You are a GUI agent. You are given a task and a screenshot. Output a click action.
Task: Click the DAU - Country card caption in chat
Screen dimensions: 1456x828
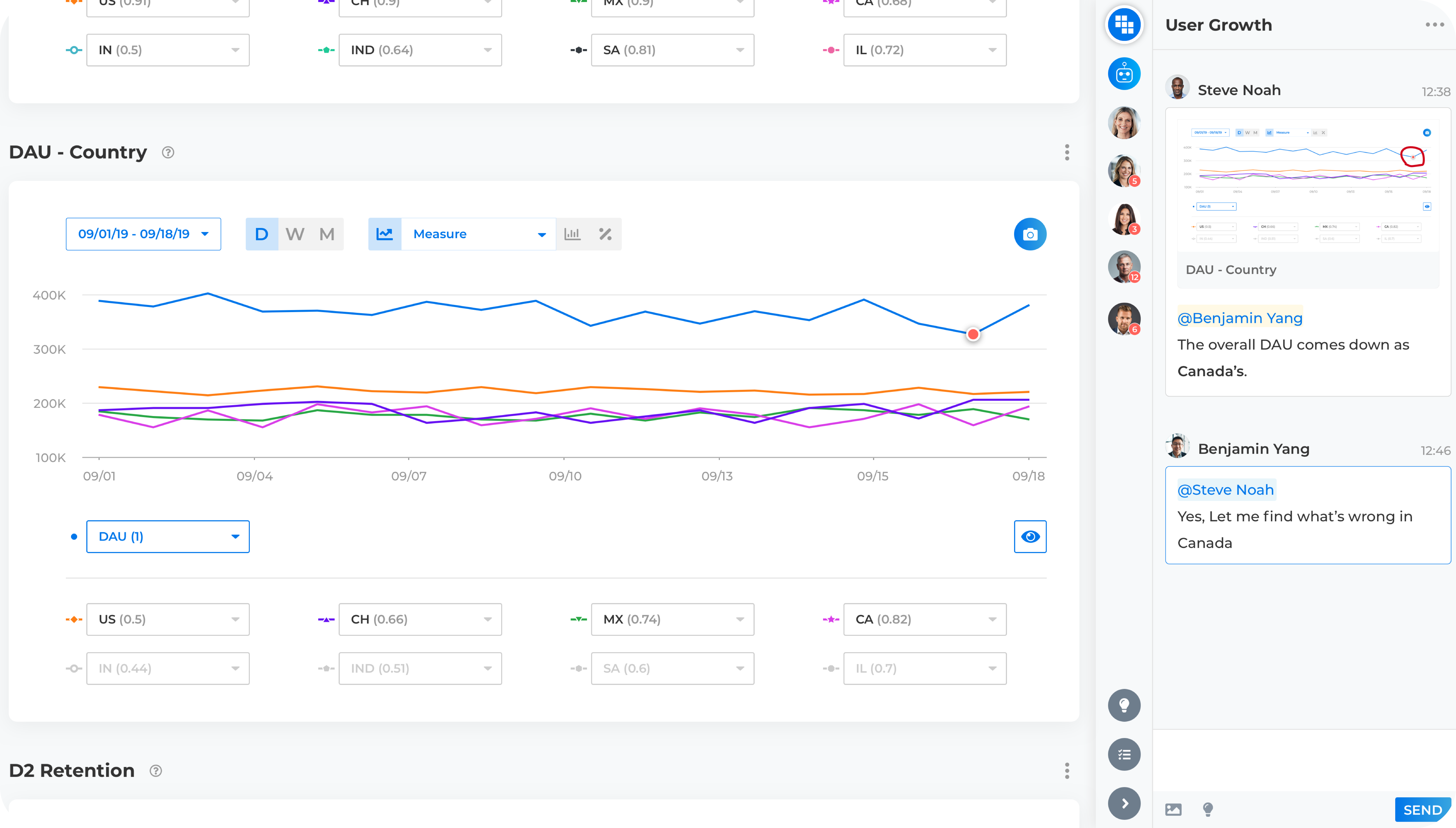click(x=1231, y=269)
